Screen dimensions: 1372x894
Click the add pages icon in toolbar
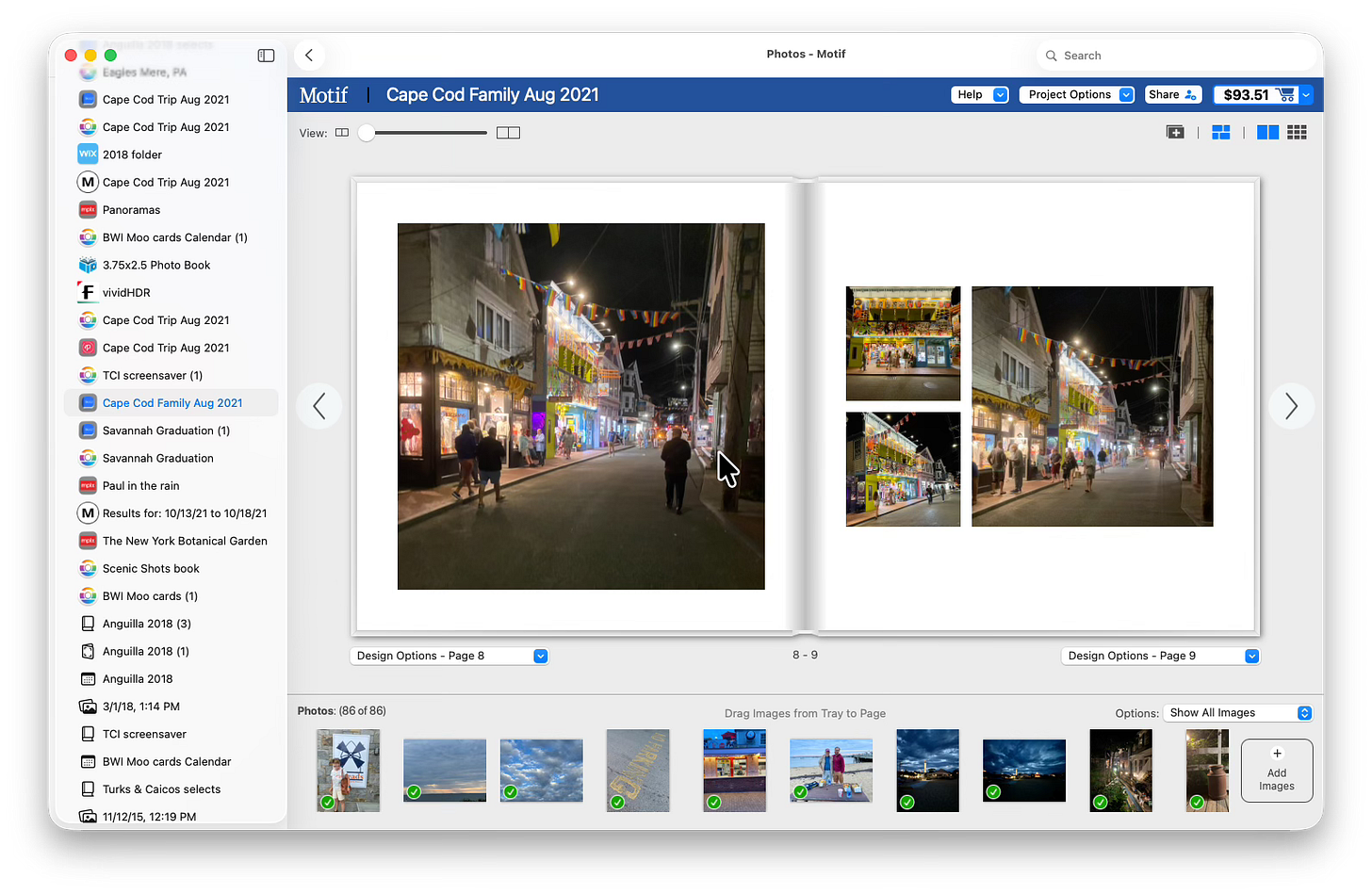coord(1175,133)
